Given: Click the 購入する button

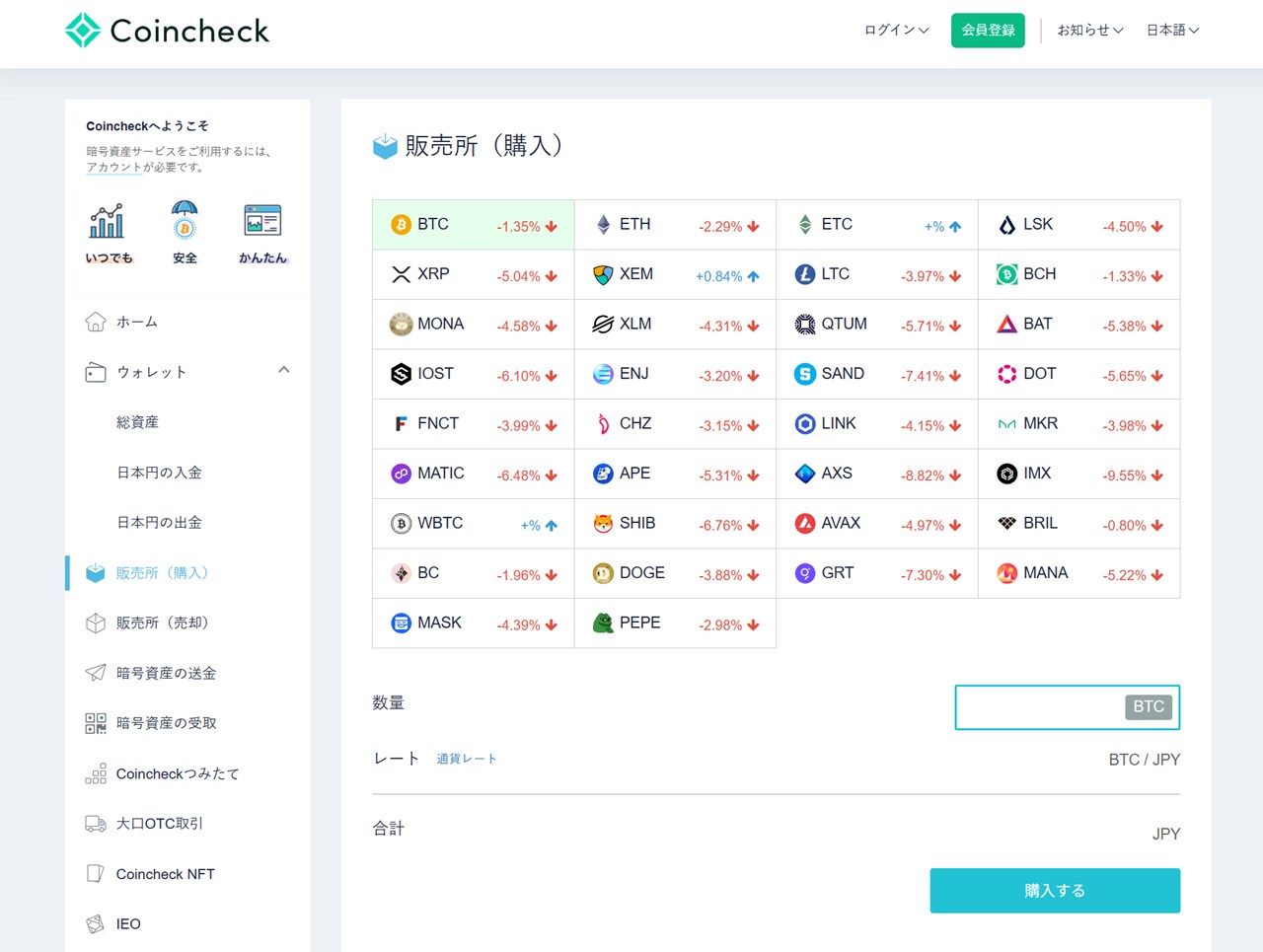Looking at the screenshot, I should [1055, 891].
